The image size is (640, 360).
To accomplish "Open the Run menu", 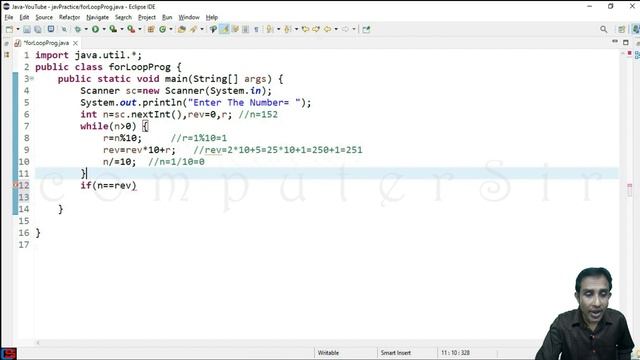I will [167, 17].
